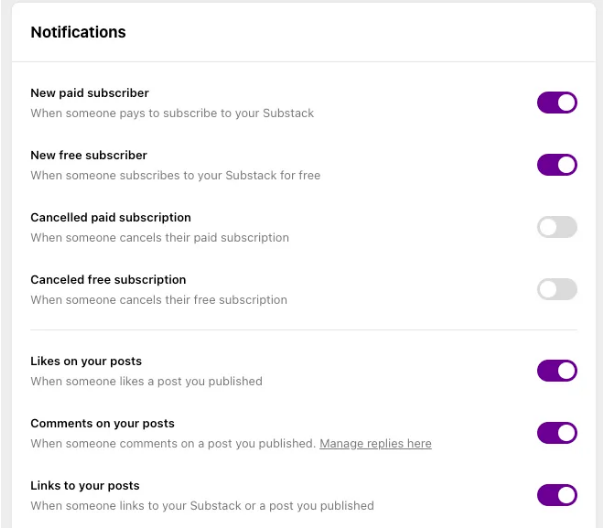Click the Comments on your posts label

(x=102, y=423)
